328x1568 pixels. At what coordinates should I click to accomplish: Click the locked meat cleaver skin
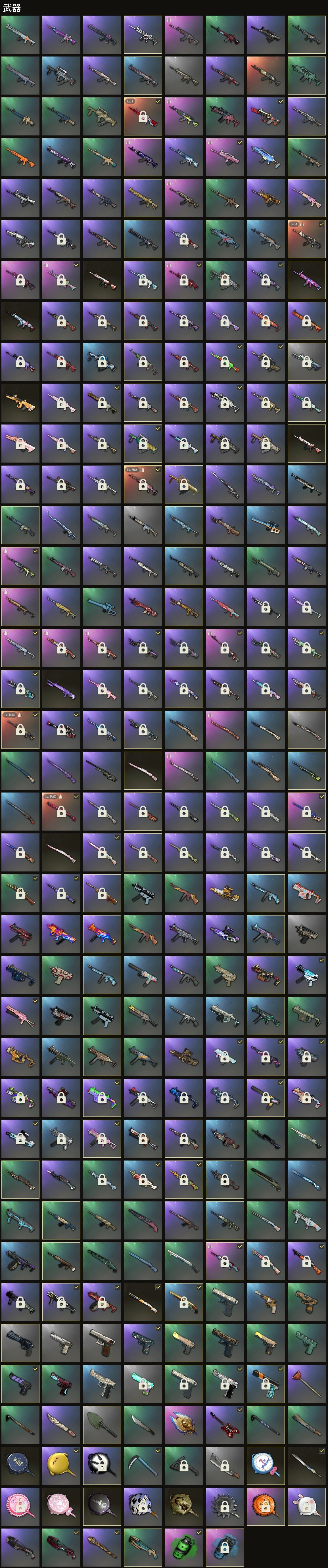[224, 1466]
